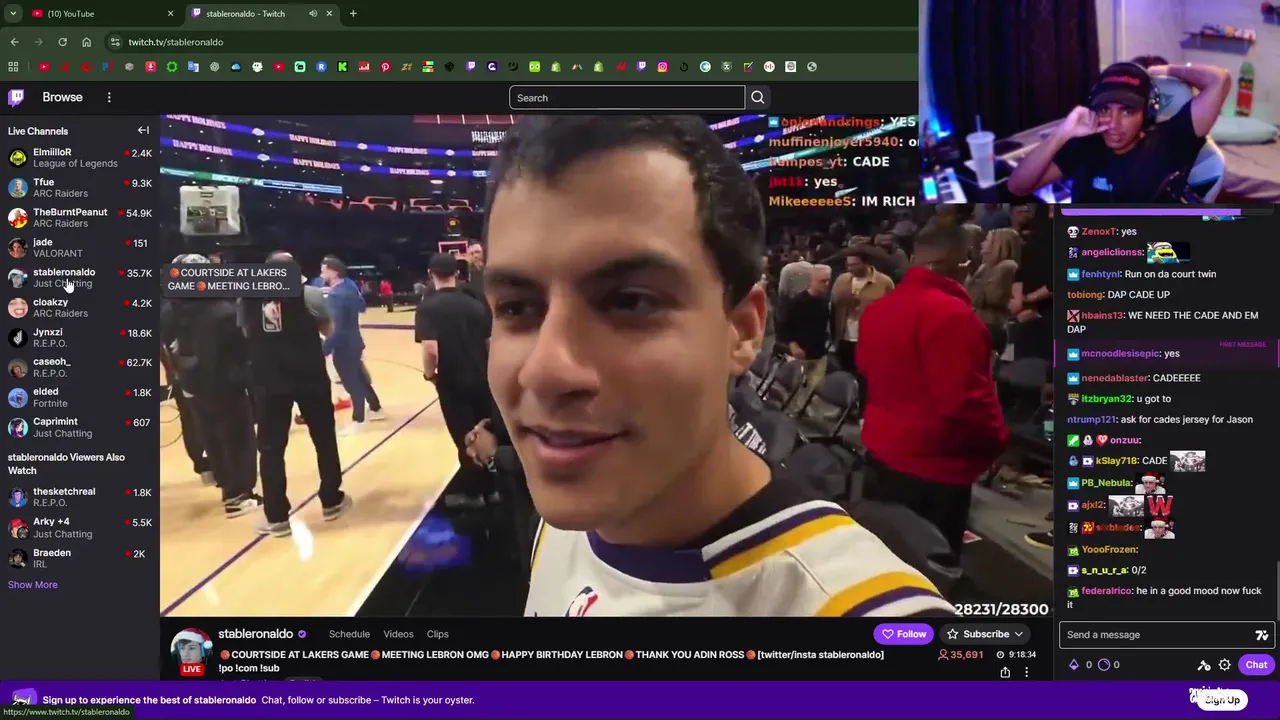This screenshot has height=720, width=1280.
Task: Open stableronaldo channel in sidebar
Action: 80,278
